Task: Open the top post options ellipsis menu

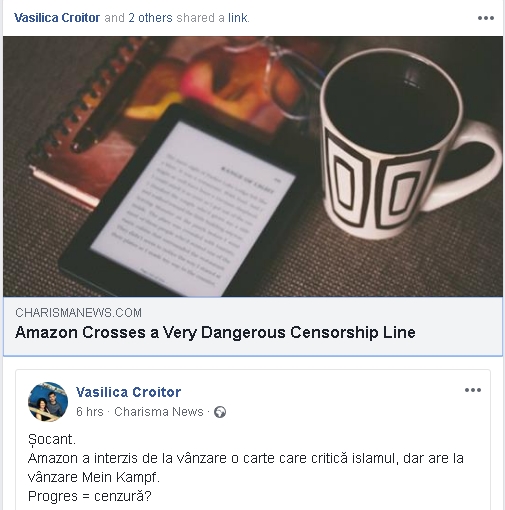Action: click(486, 18)
